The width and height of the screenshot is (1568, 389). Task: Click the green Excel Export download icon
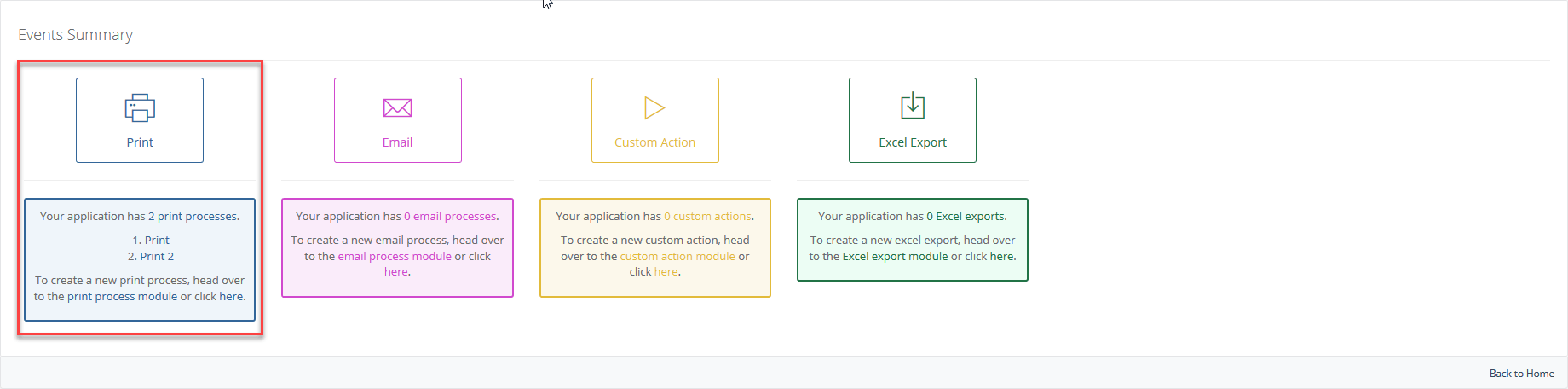point(913,106)
